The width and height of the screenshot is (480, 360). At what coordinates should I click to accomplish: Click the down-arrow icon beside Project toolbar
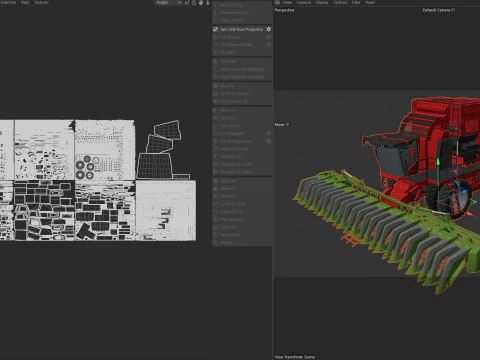coord(208,3)
